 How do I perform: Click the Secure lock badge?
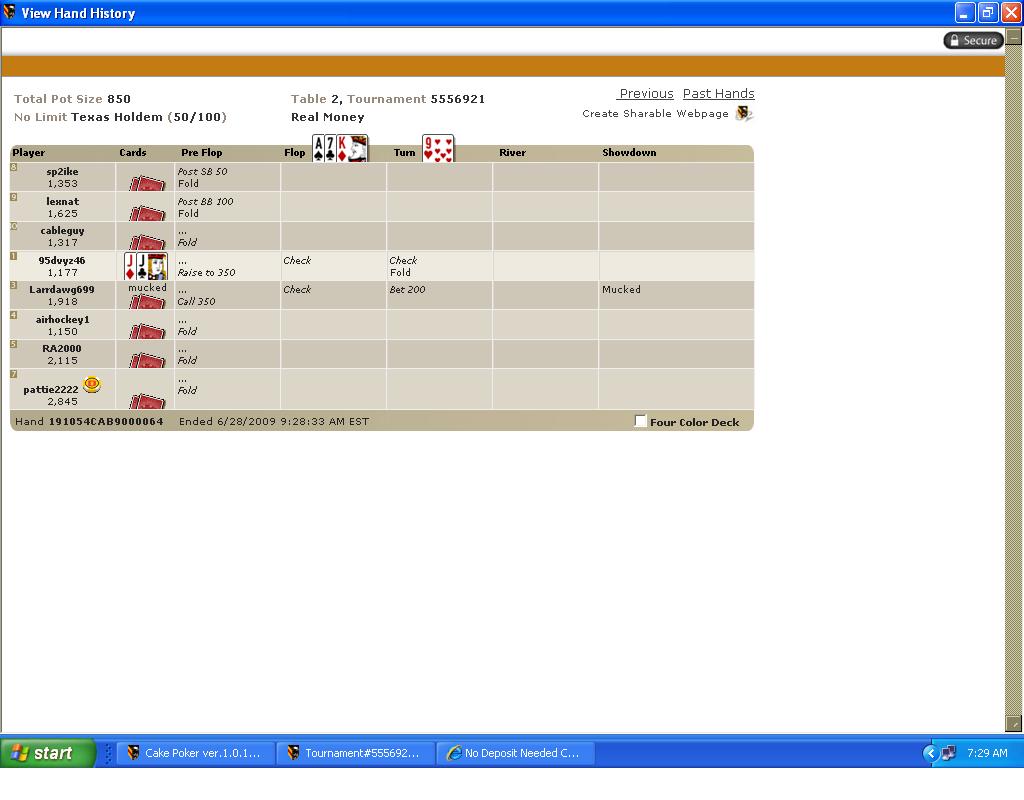pos(972,40)
